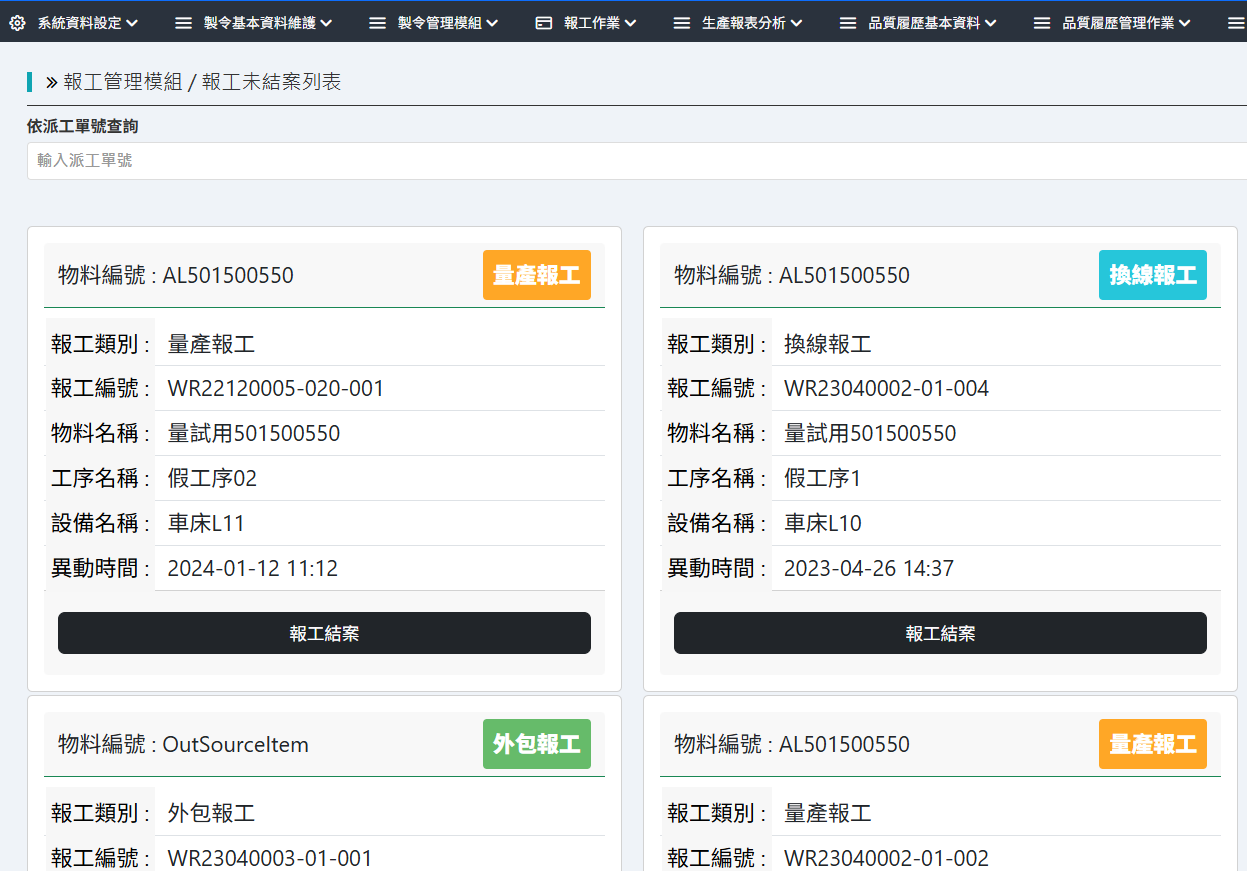Click the green 外包報工 badge

(537, 744)
